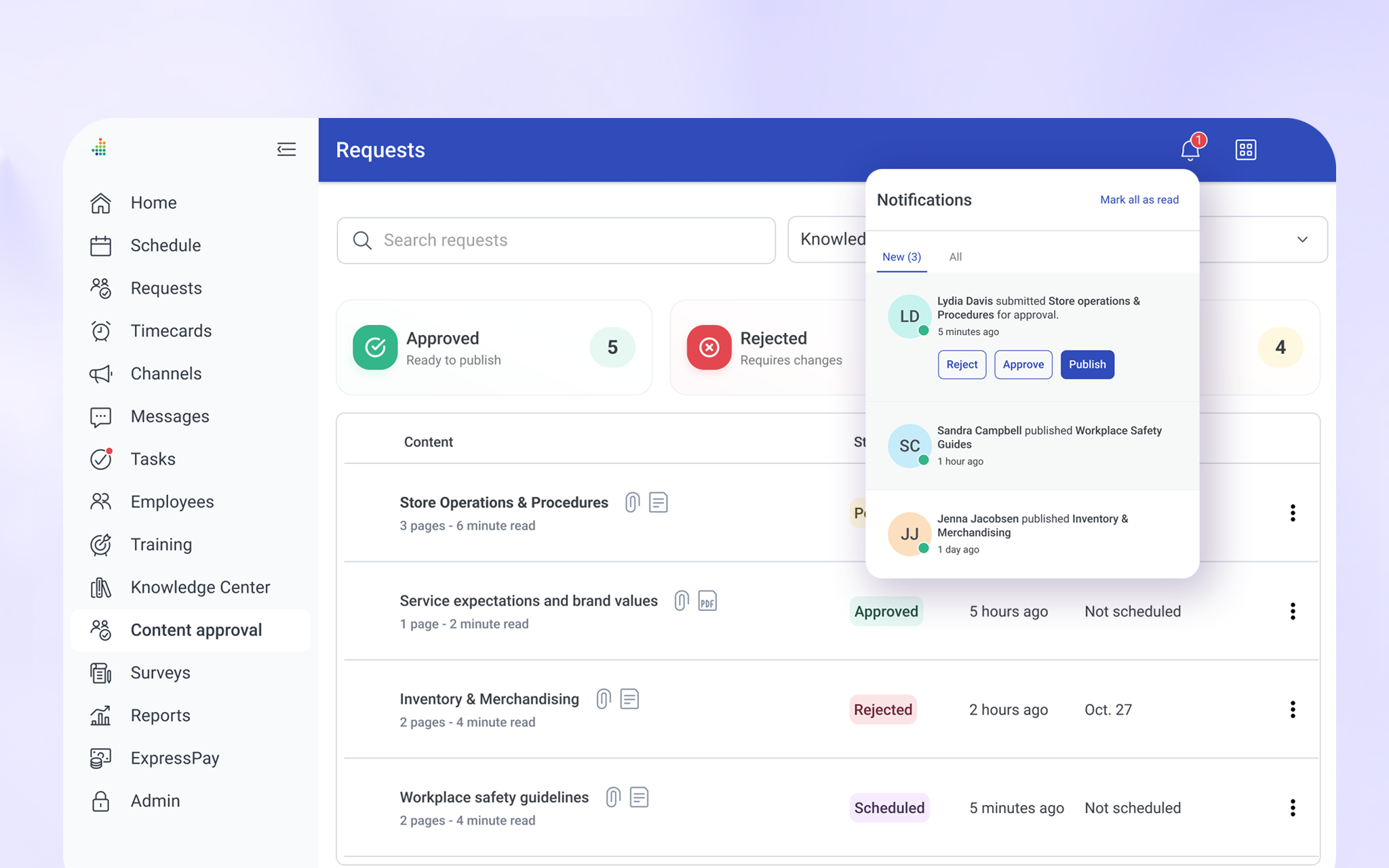Open the three-dot menu for Inventory & Merchandising
The image size is (1389, 868).
(x=1293, y=709)
